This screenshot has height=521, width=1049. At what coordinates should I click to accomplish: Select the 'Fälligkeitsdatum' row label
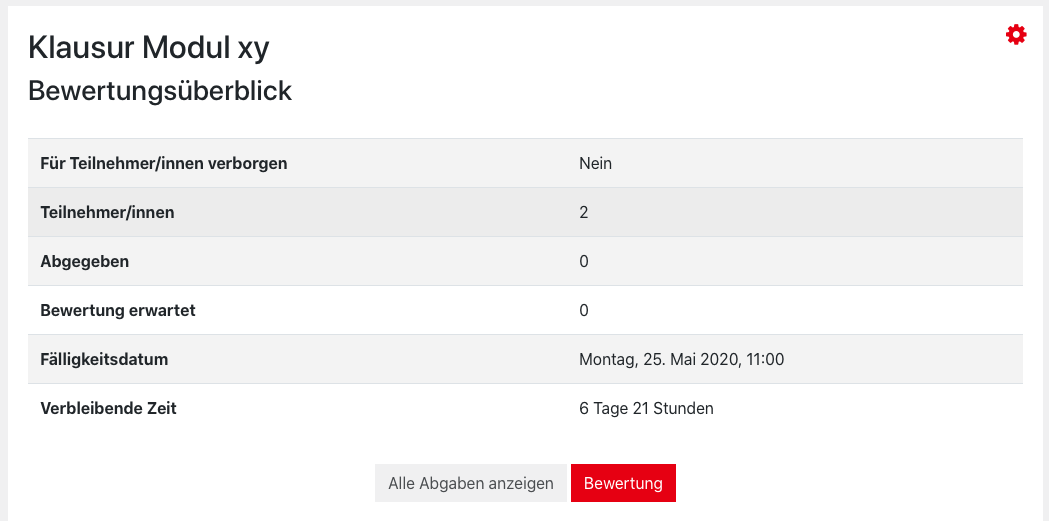(x=104, y=359)
